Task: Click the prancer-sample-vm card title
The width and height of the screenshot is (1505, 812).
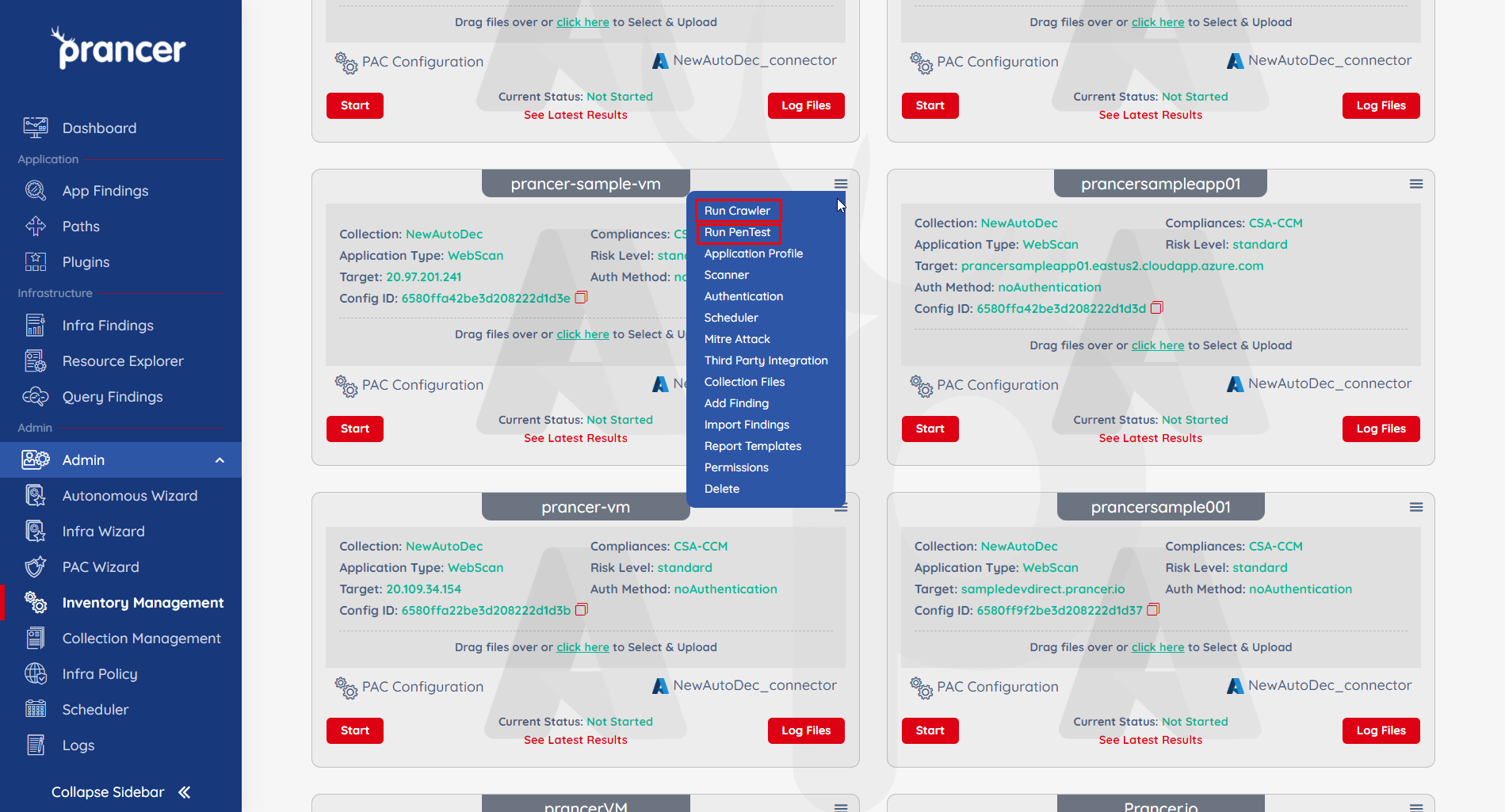Action: coord(586,184)
